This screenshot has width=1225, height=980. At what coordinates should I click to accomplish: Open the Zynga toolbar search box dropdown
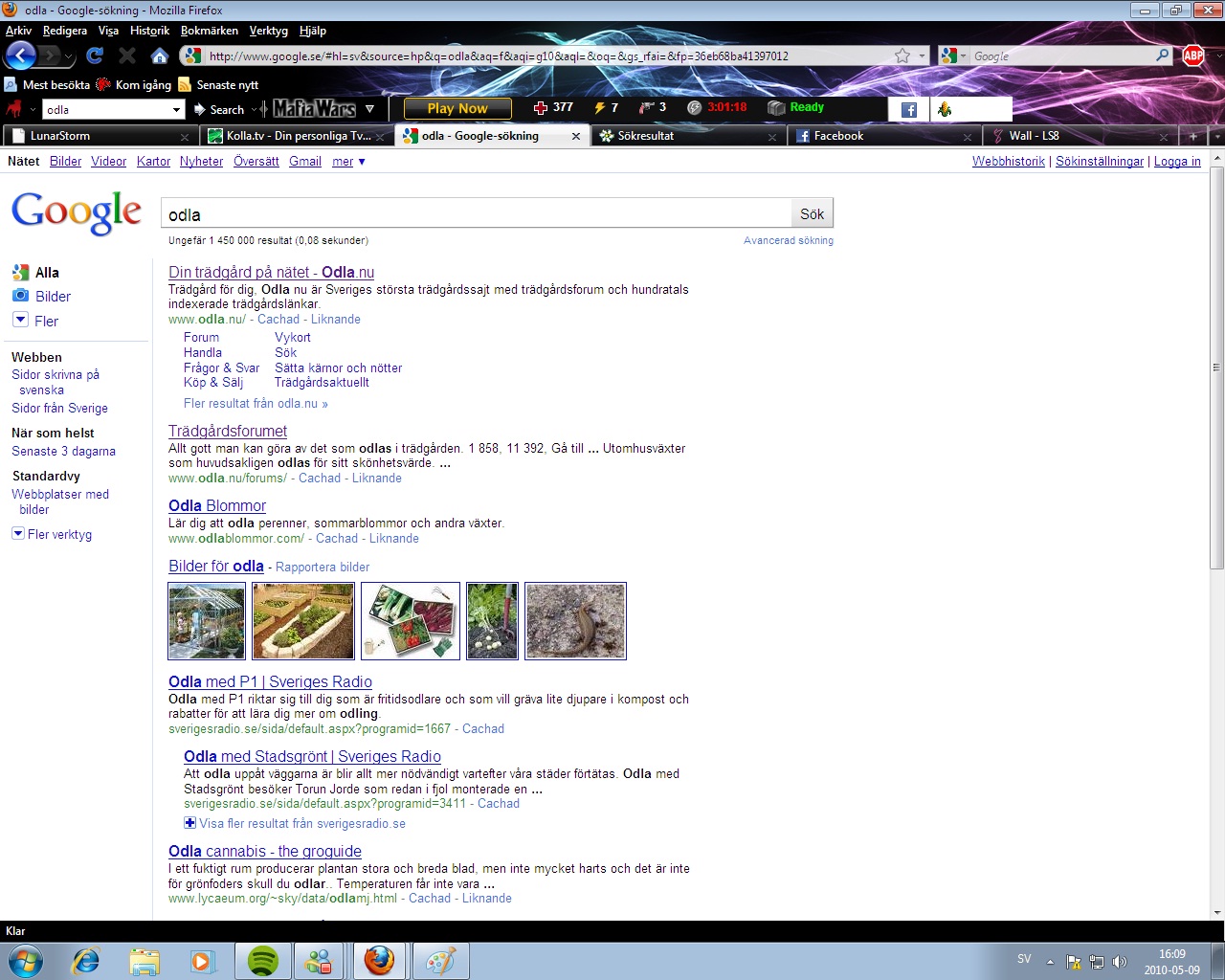176,110
